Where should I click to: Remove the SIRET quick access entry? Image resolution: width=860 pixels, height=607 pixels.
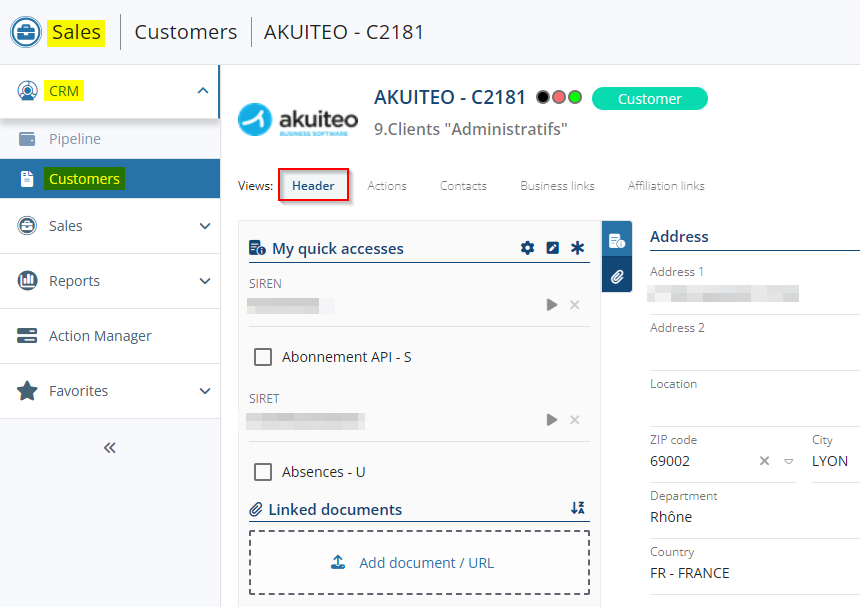point(575,420)
